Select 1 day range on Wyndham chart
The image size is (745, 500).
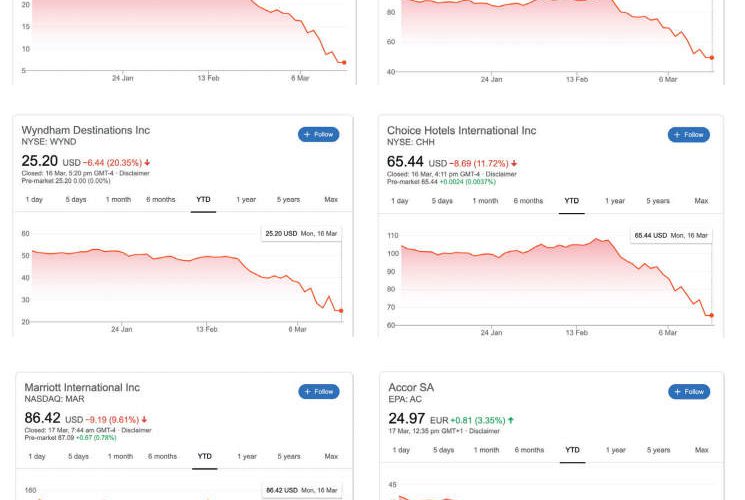34,200
